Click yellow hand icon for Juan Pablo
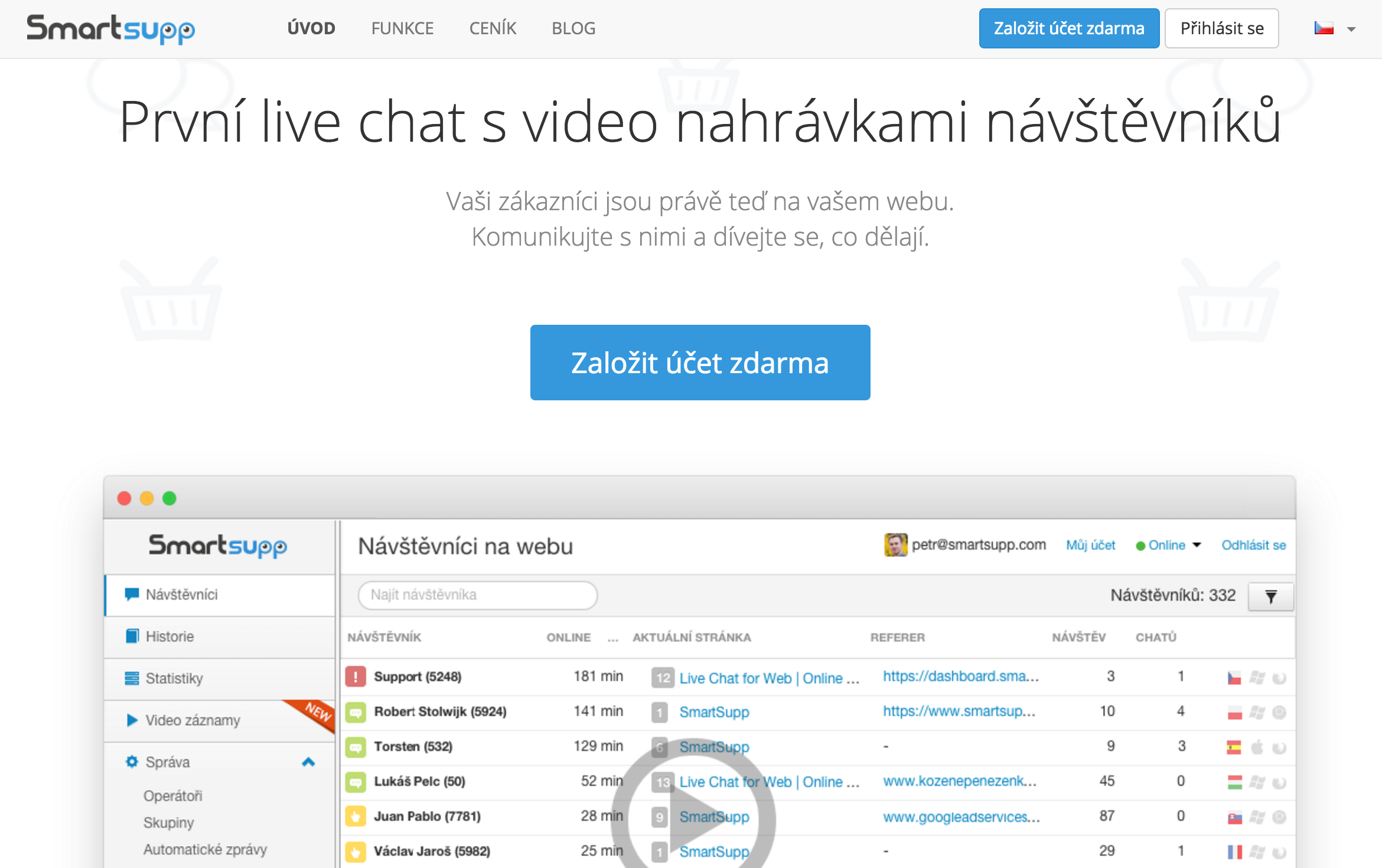 [x=356, y=817]
